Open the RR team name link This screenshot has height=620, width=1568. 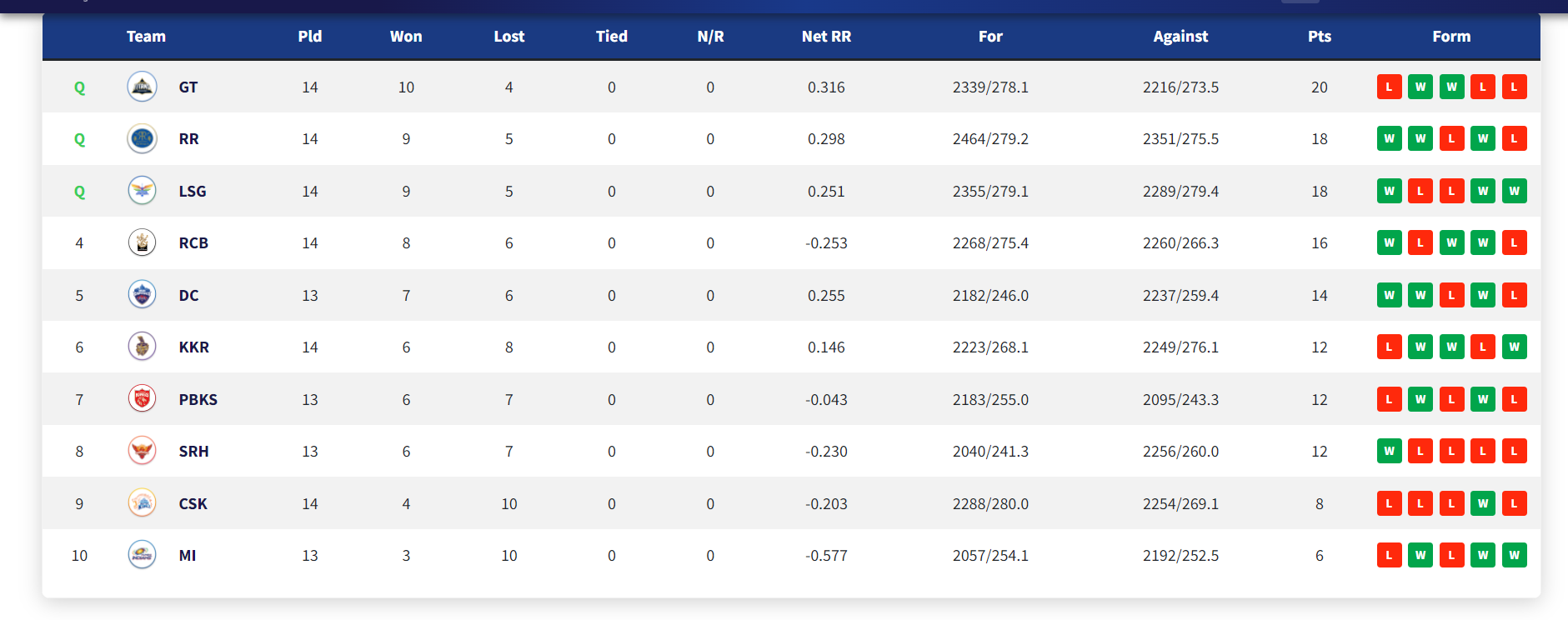coord(189,138)
